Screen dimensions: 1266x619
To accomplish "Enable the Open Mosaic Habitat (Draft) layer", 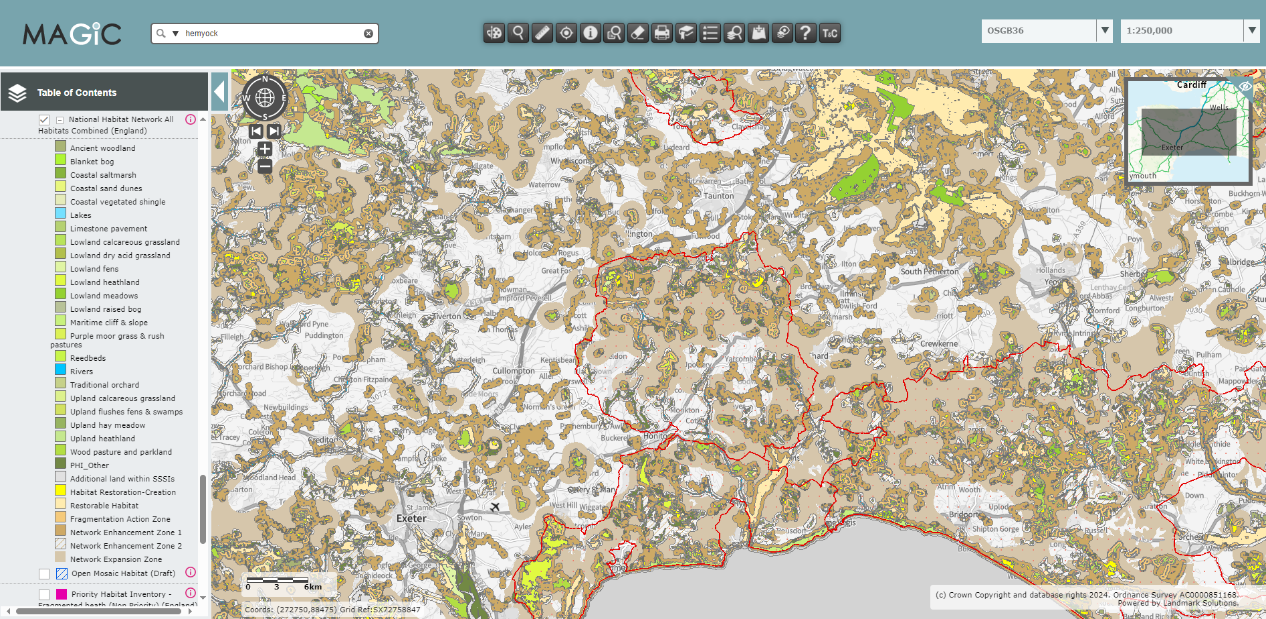I will point(44,573).
